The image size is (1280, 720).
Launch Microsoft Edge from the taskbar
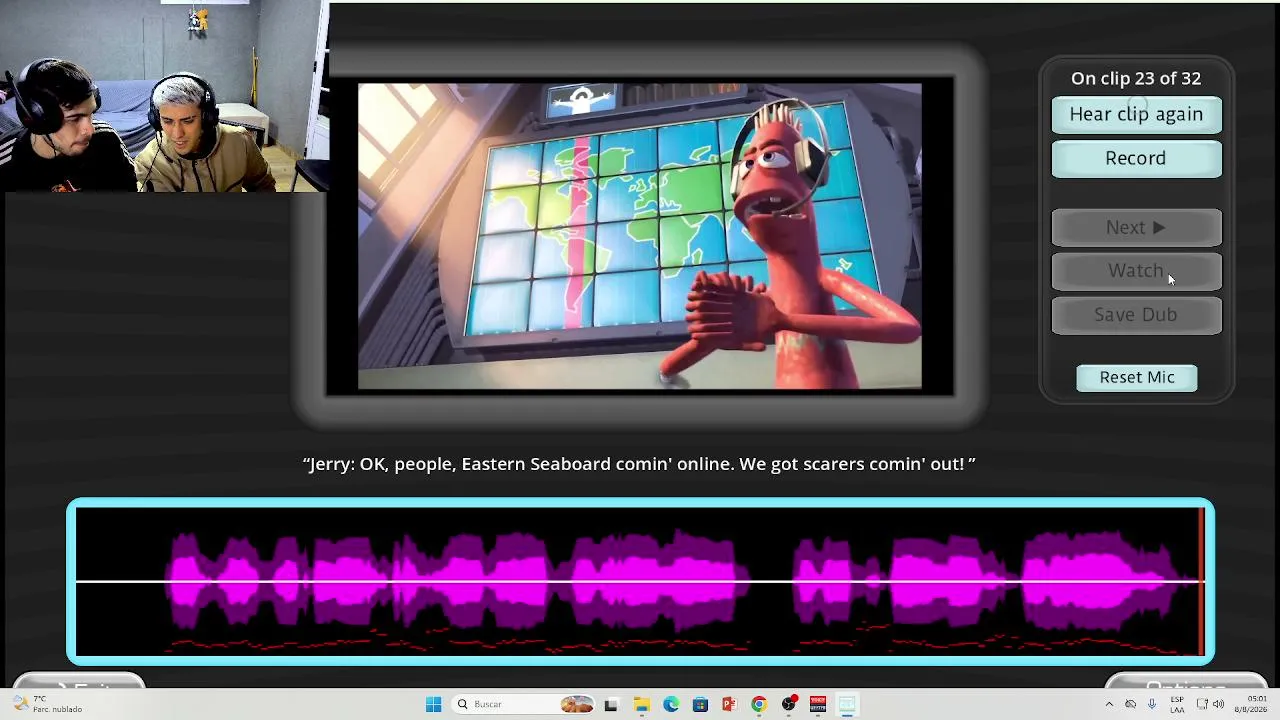(671, 704)
